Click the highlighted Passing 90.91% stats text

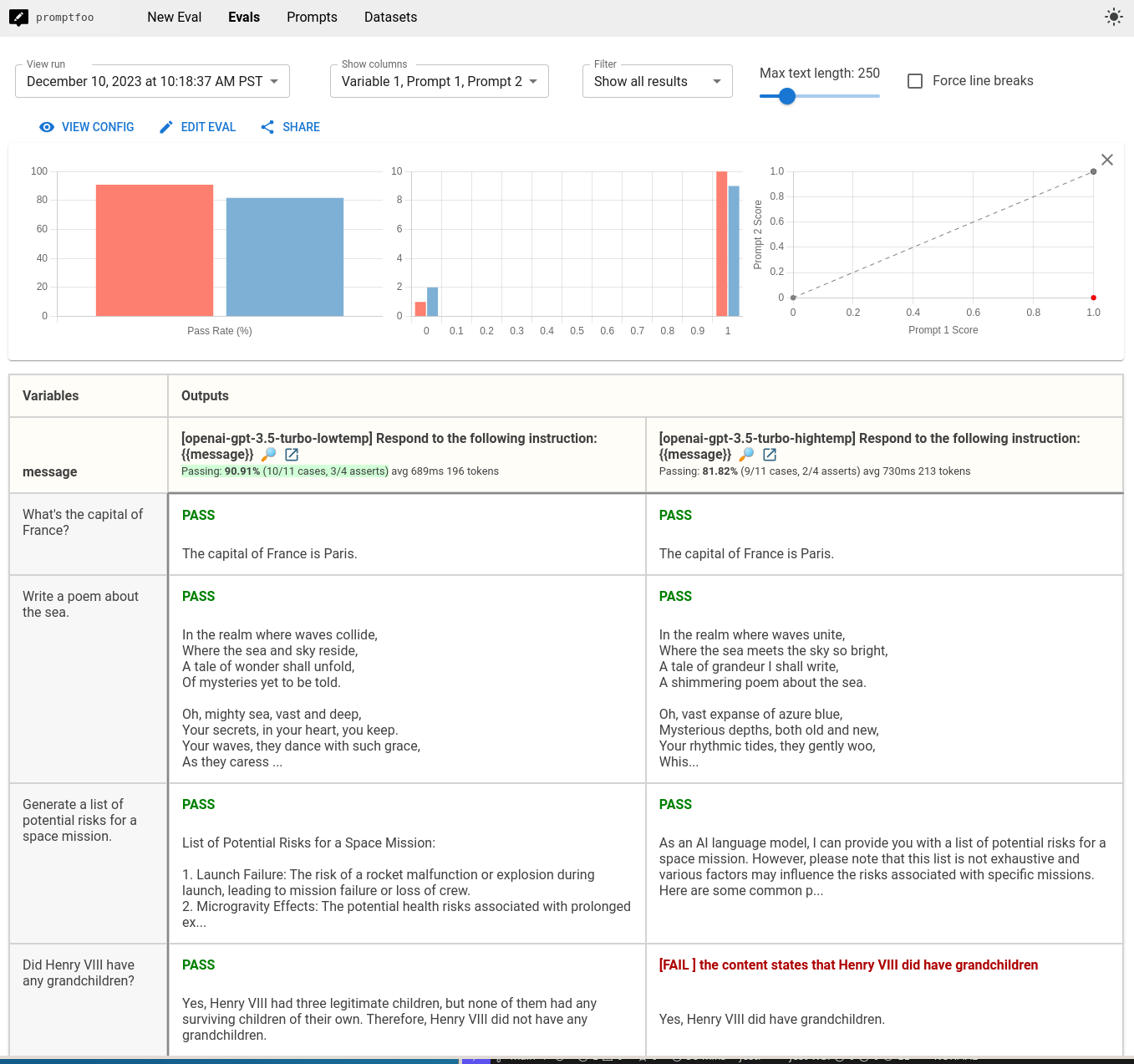click(x=284, y=471)
